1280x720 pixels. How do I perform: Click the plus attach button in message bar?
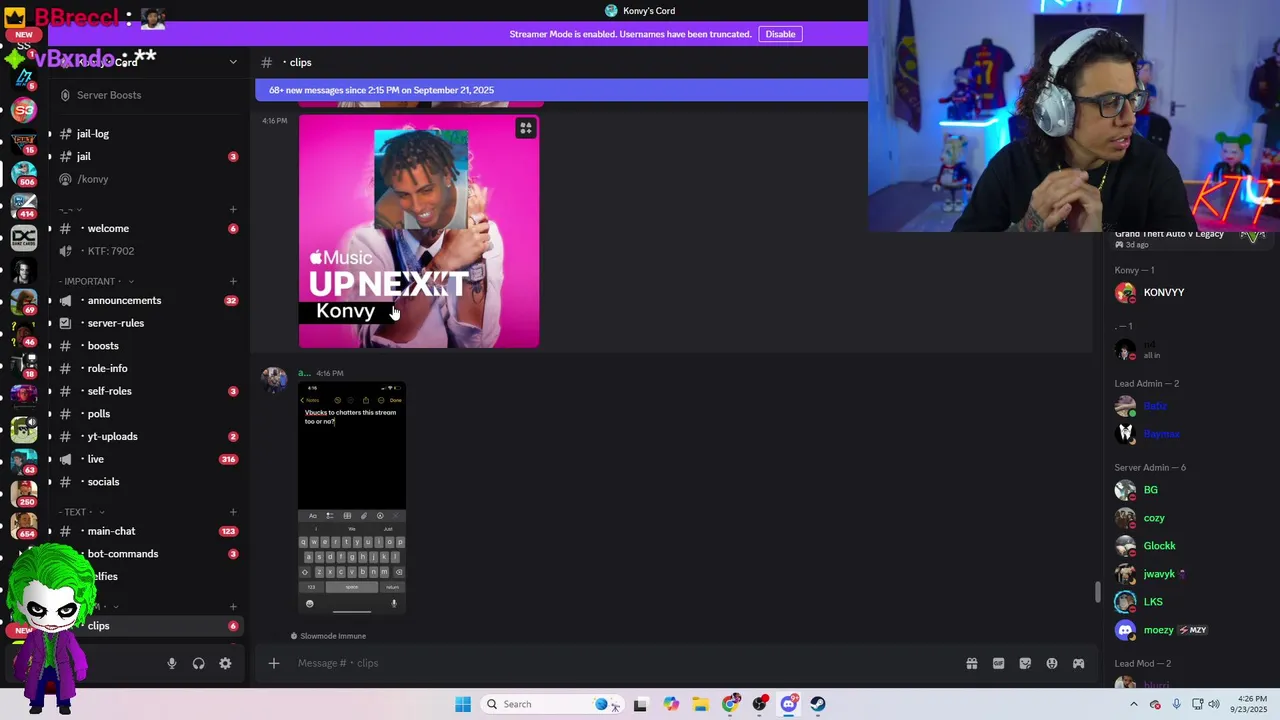273,663
